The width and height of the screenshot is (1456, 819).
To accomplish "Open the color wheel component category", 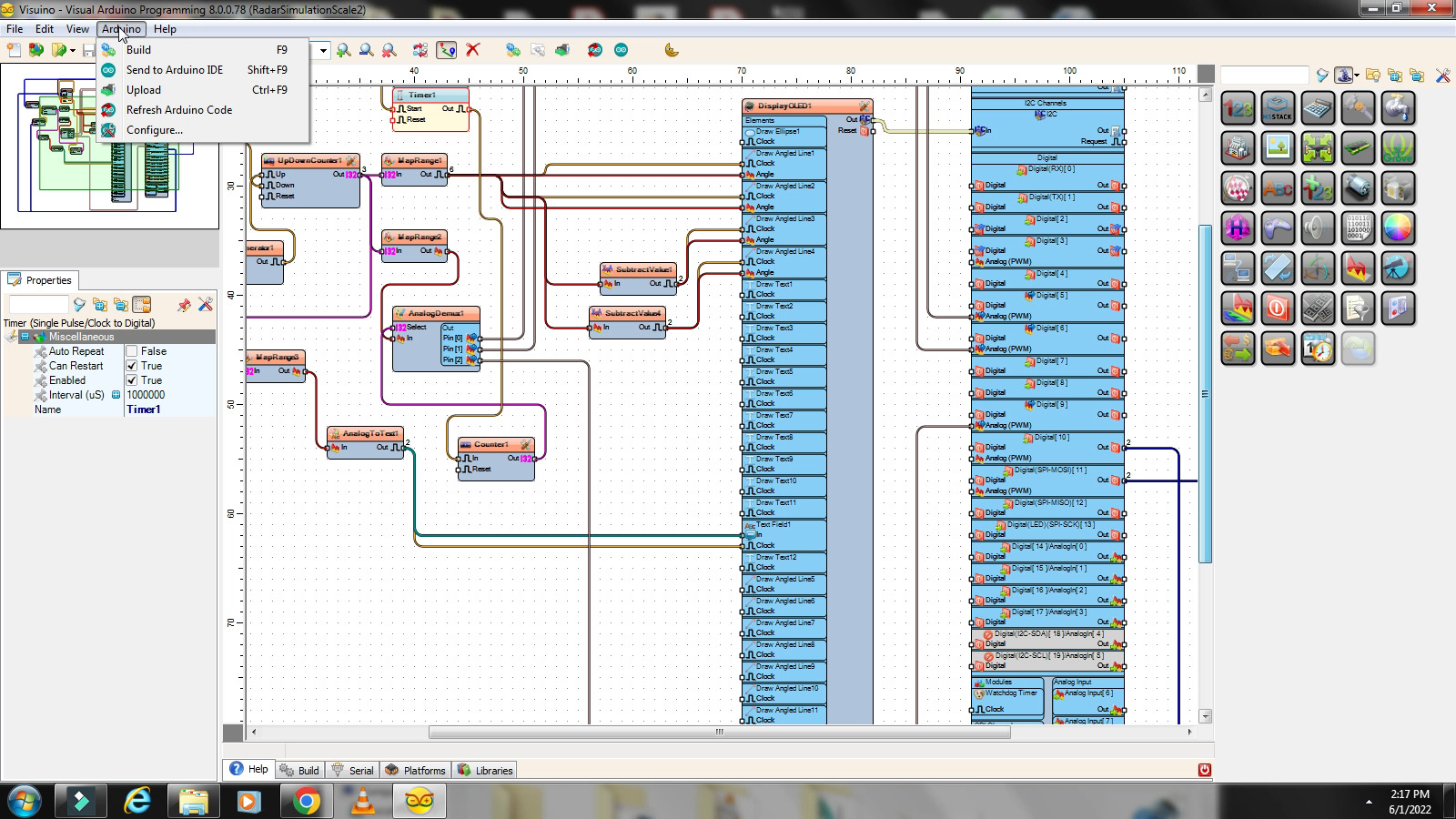I will coord(1398,228).
